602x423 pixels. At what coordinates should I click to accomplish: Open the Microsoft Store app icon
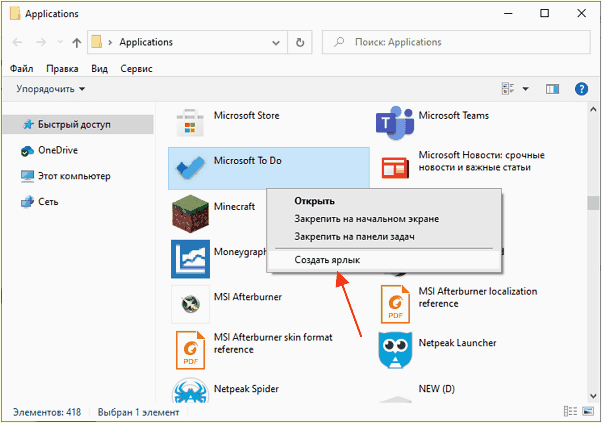point(190,123)
